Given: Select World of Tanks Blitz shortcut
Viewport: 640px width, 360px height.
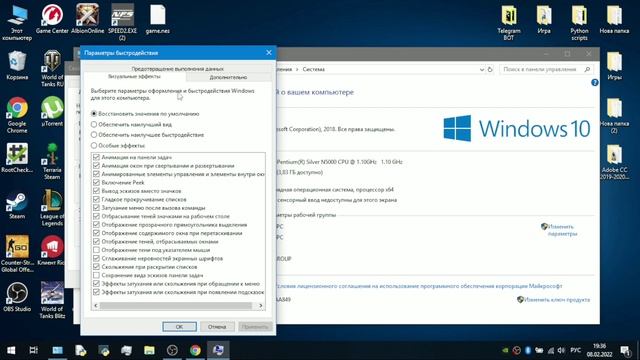Looking at the screenshot, I should 52,300.
